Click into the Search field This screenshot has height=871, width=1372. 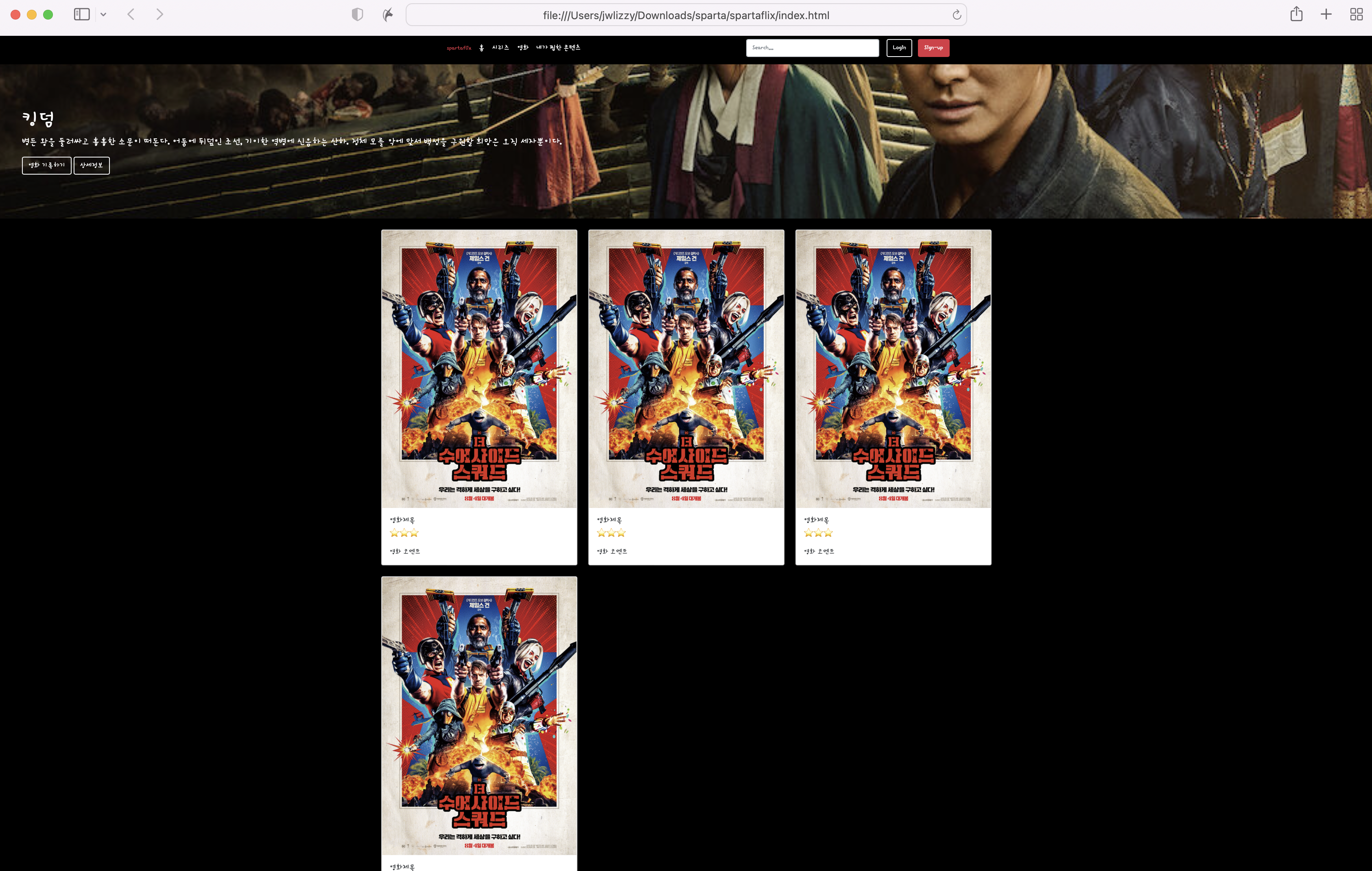click(x=813, y=48)
